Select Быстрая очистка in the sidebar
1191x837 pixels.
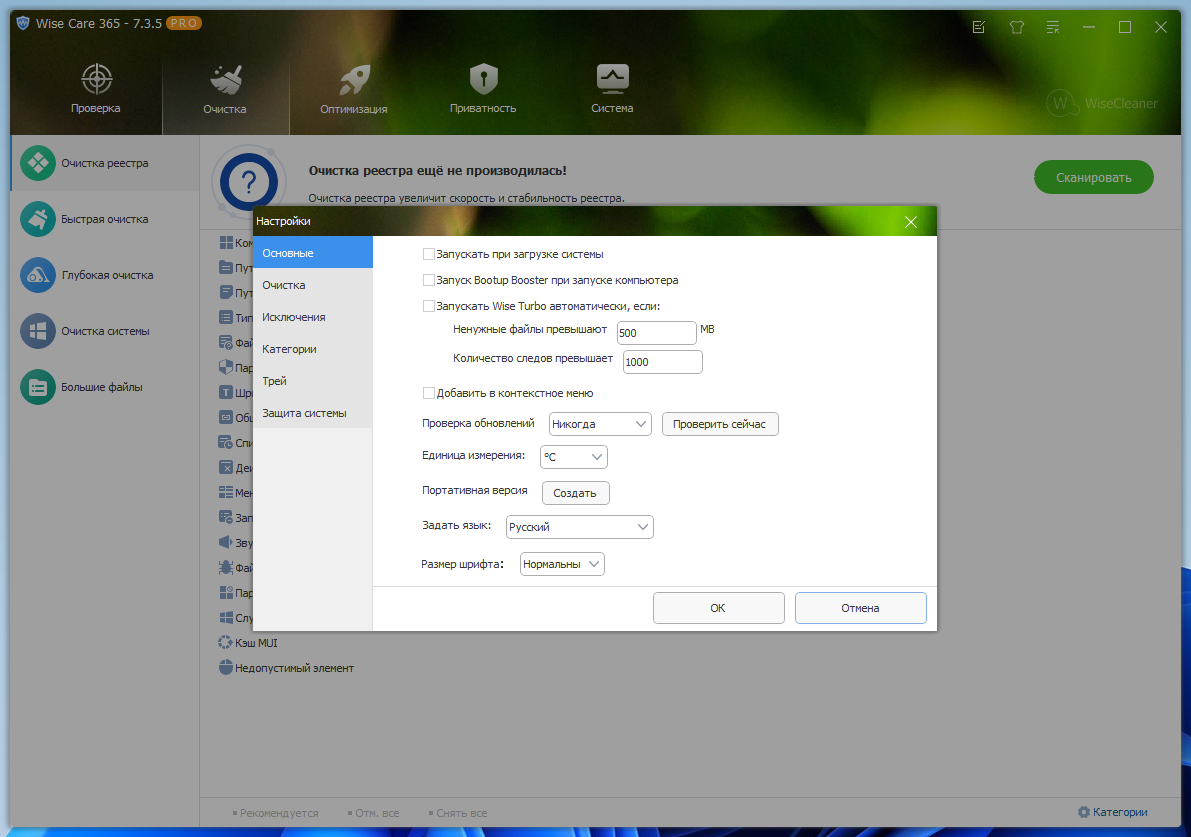pos(105,220)
